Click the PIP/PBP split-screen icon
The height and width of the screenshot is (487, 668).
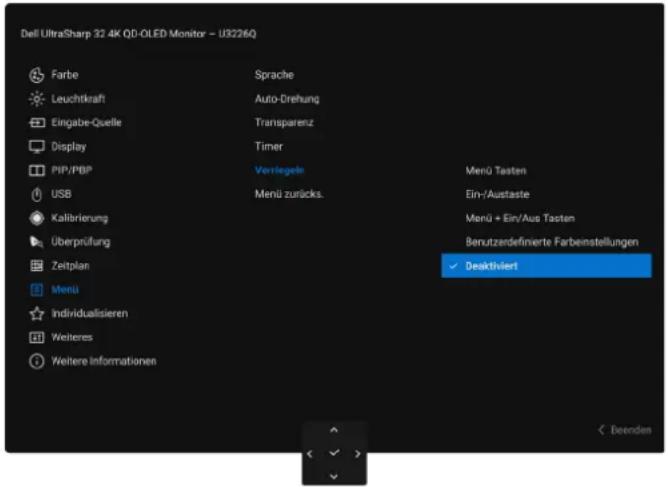(x=37, y=170)
